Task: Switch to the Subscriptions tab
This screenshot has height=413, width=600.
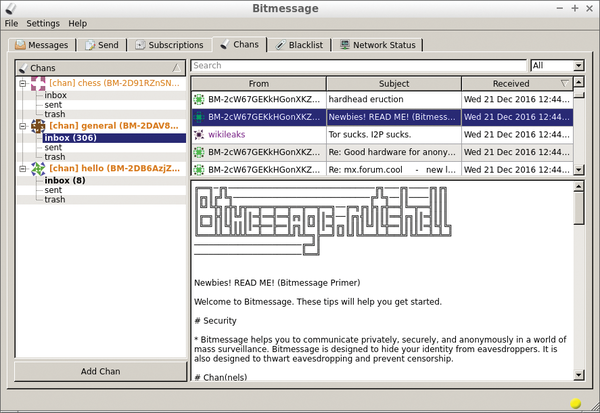Action: pos(169,45)
